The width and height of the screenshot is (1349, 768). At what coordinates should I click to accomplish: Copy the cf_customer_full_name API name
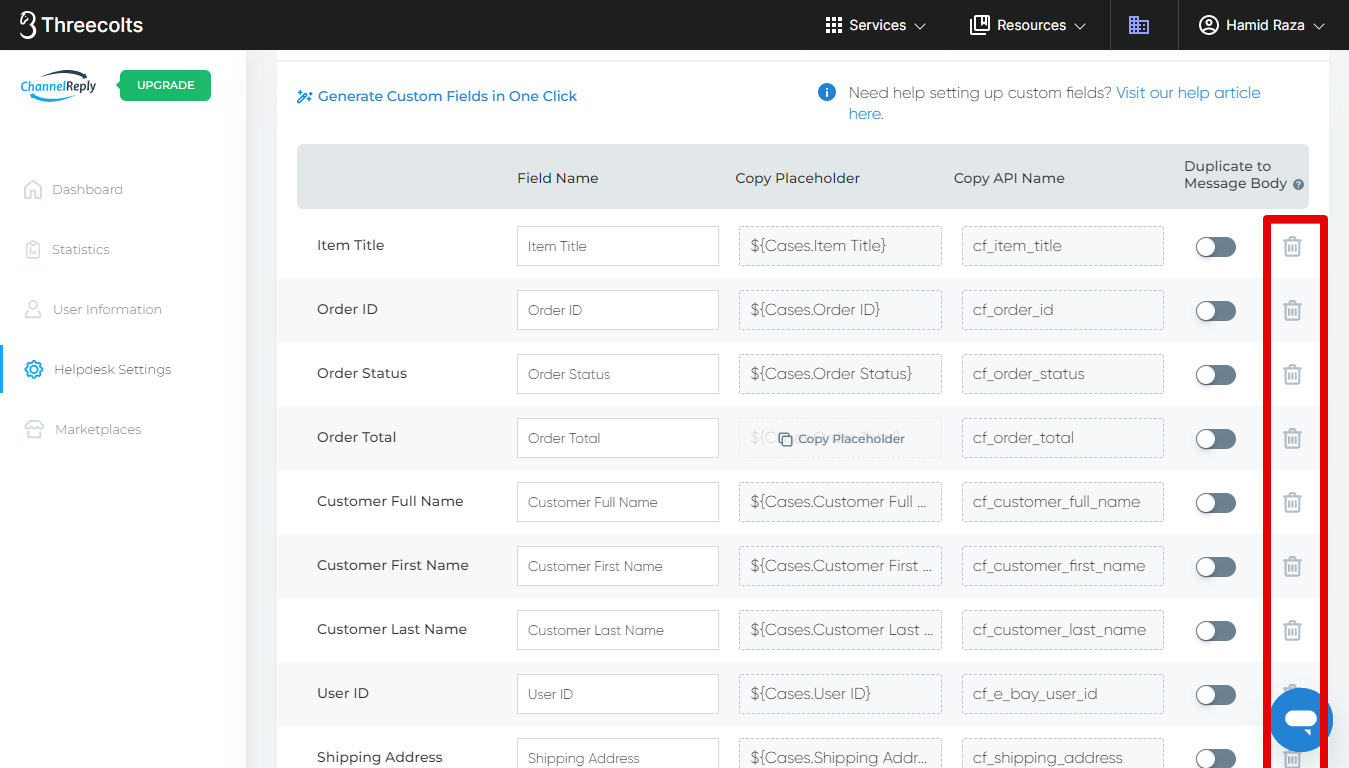coord(1062,502)
